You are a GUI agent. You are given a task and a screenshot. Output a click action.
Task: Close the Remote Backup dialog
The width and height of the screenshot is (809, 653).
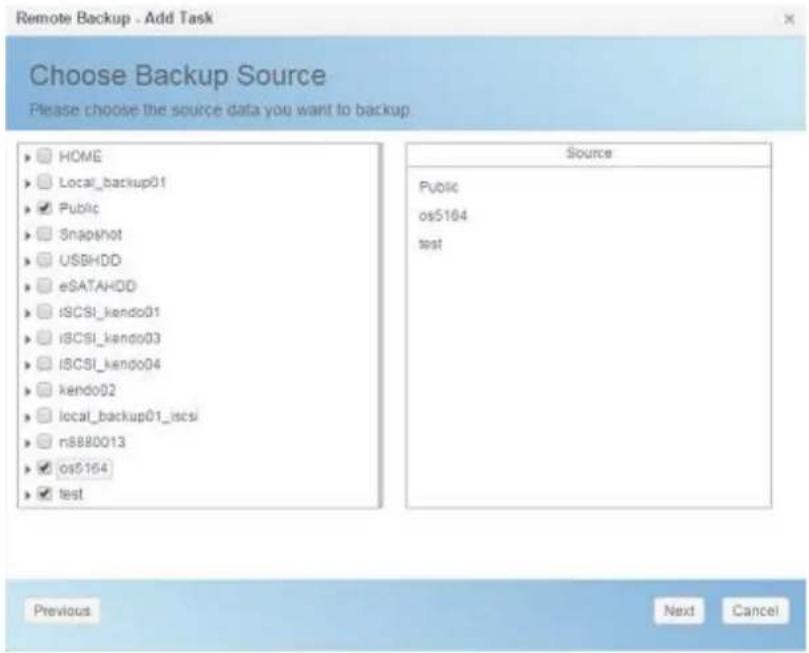pos(789,19)
